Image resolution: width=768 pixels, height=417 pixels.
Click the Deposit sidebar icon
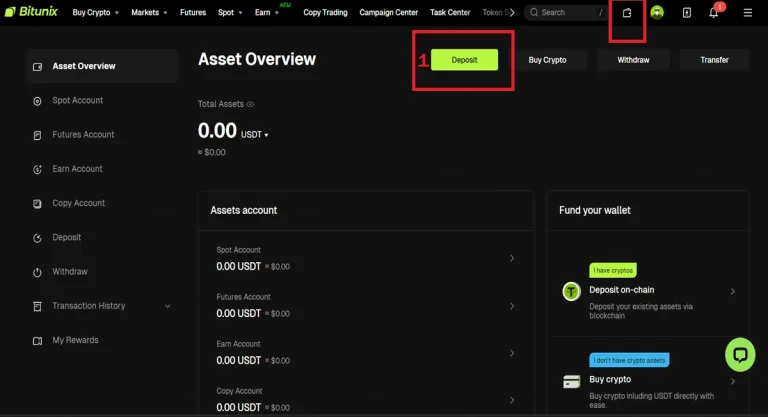click(x=37, y=238)
